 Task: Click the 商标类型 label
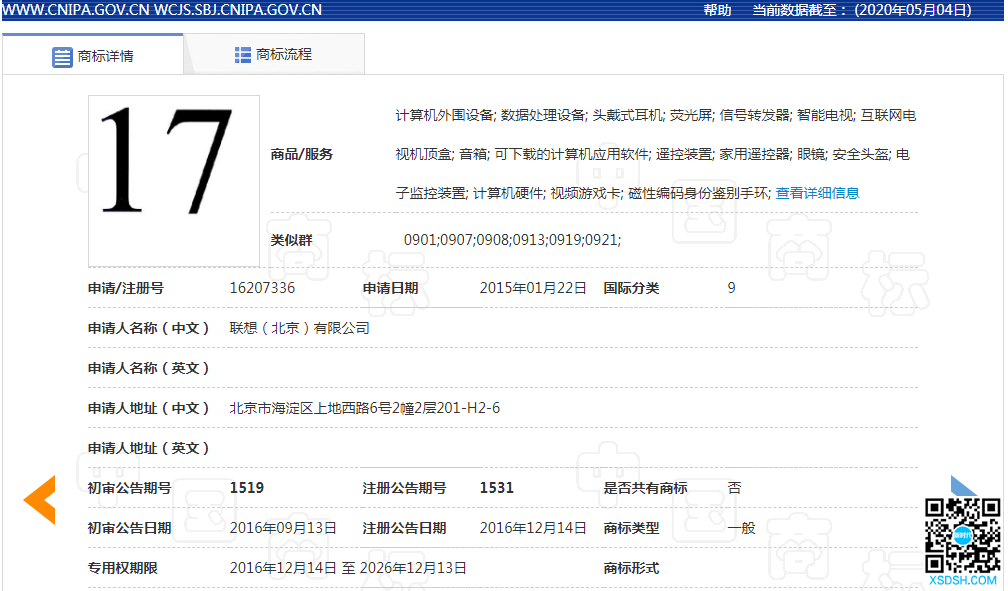pos(631,528)
